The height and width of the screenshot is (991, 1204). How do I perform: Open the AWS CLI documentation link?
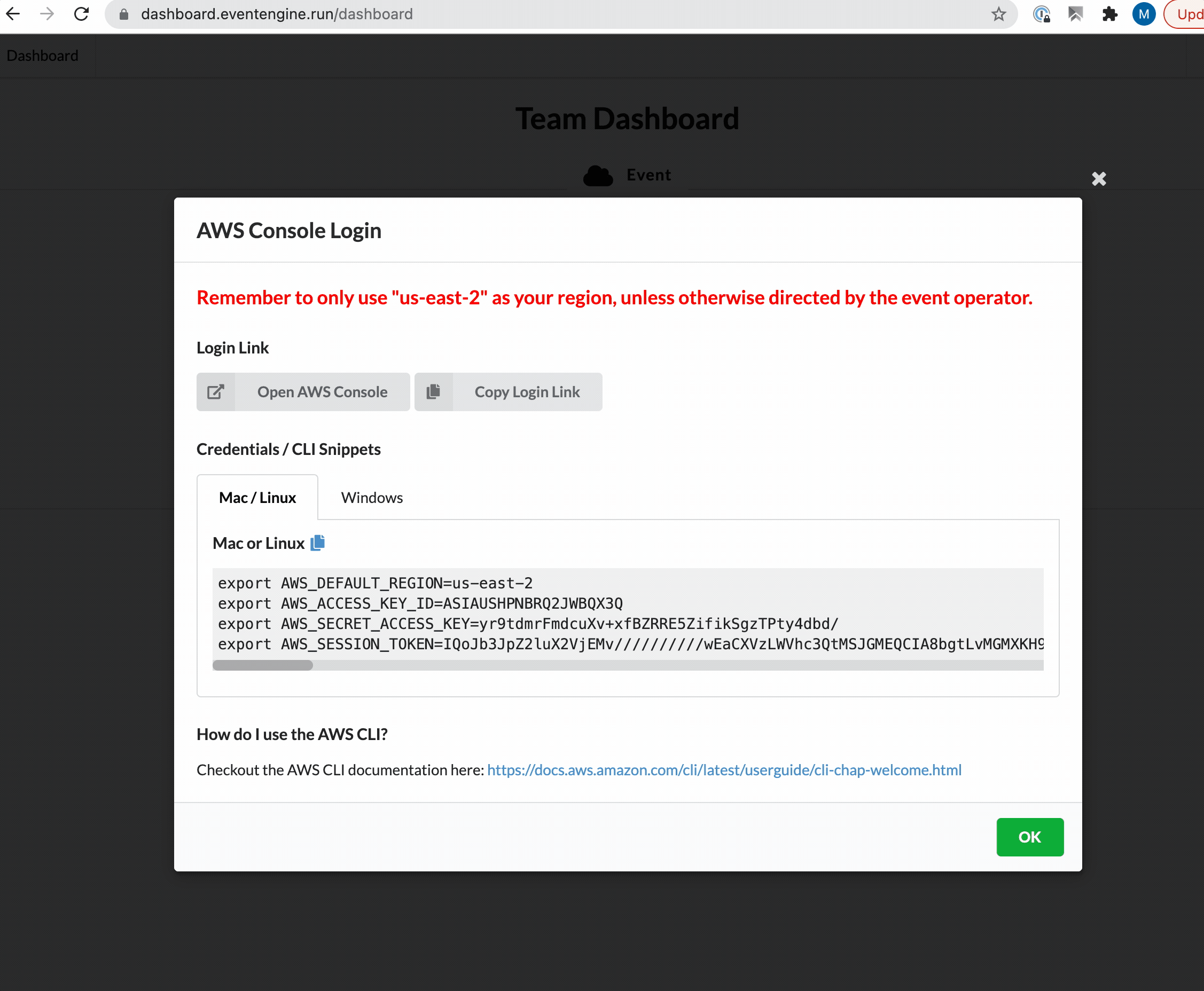tap(724, 769)
